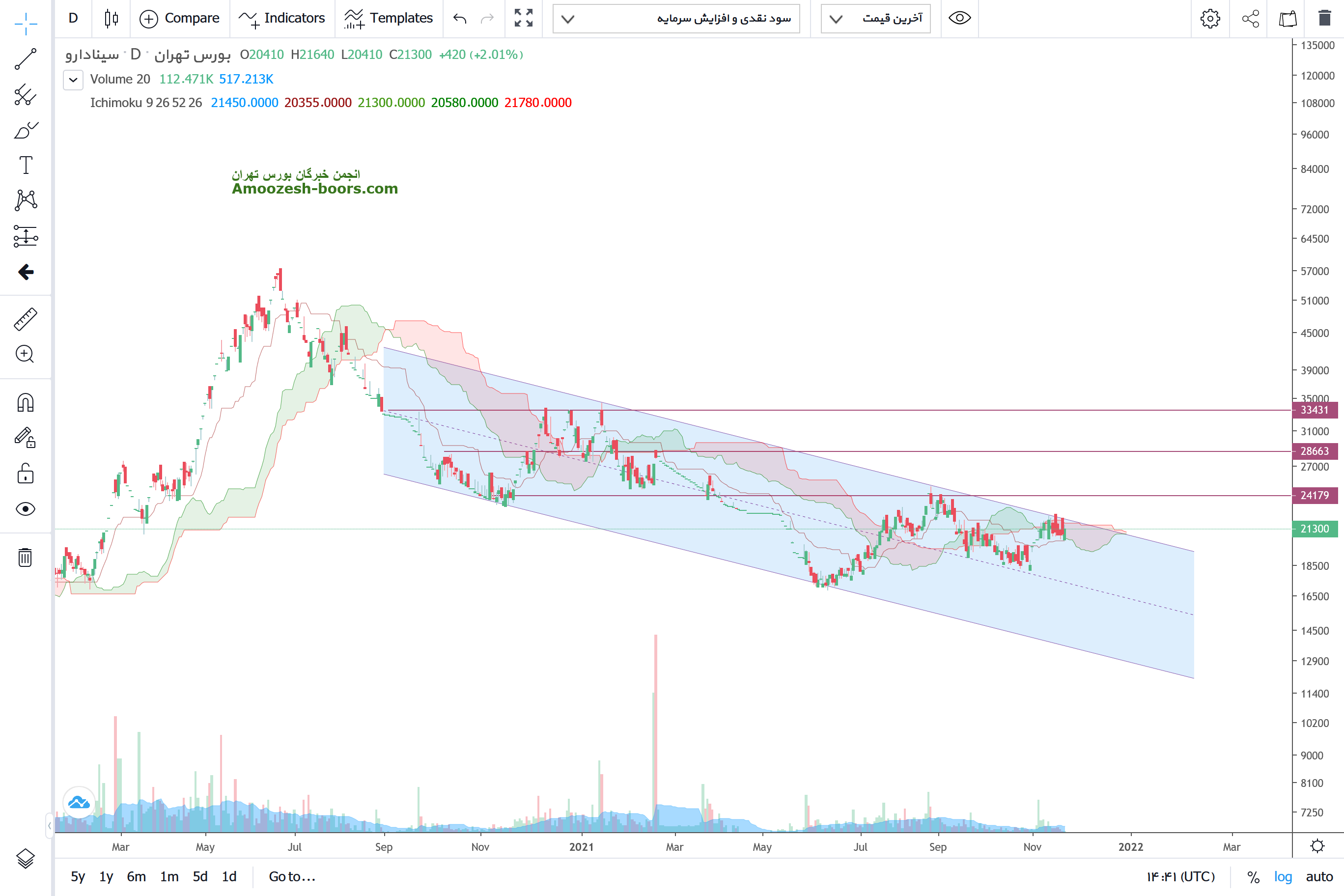Select the Volume 20 indicator legend

coord(120,80)
